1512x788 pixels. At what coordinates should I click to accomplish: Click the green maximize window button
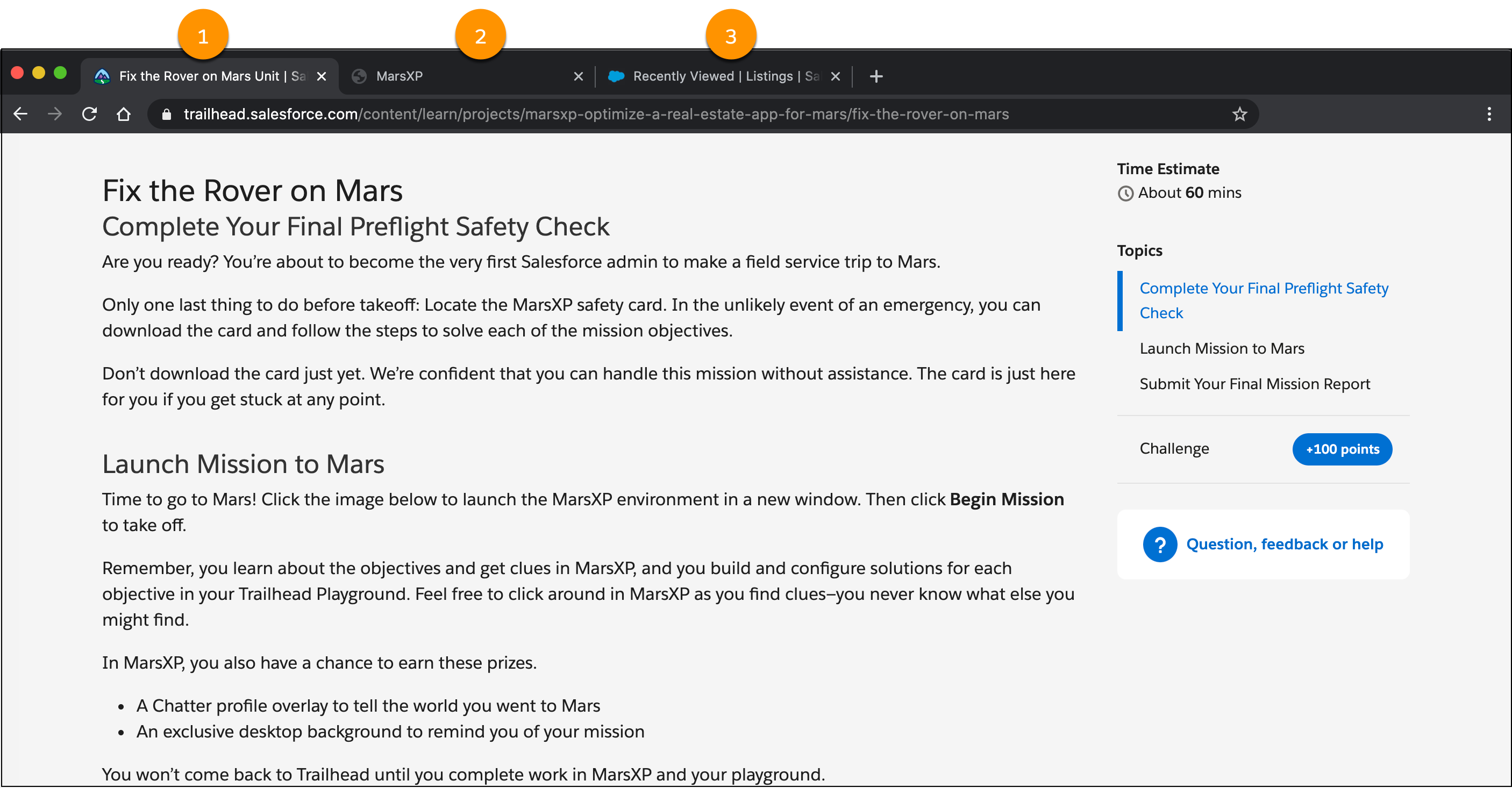coord(60,73)
